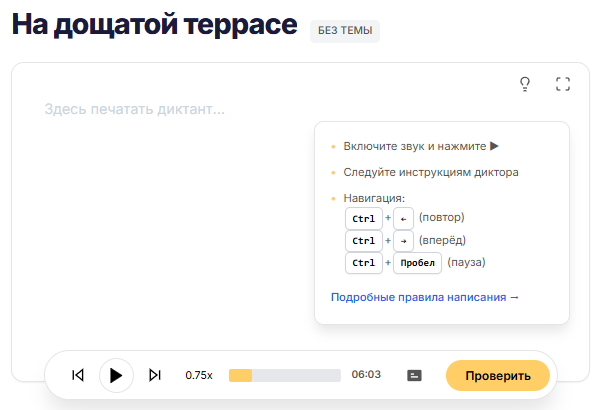Click the (вперёд) label
599x410 pixels.
tap(442, 240)
